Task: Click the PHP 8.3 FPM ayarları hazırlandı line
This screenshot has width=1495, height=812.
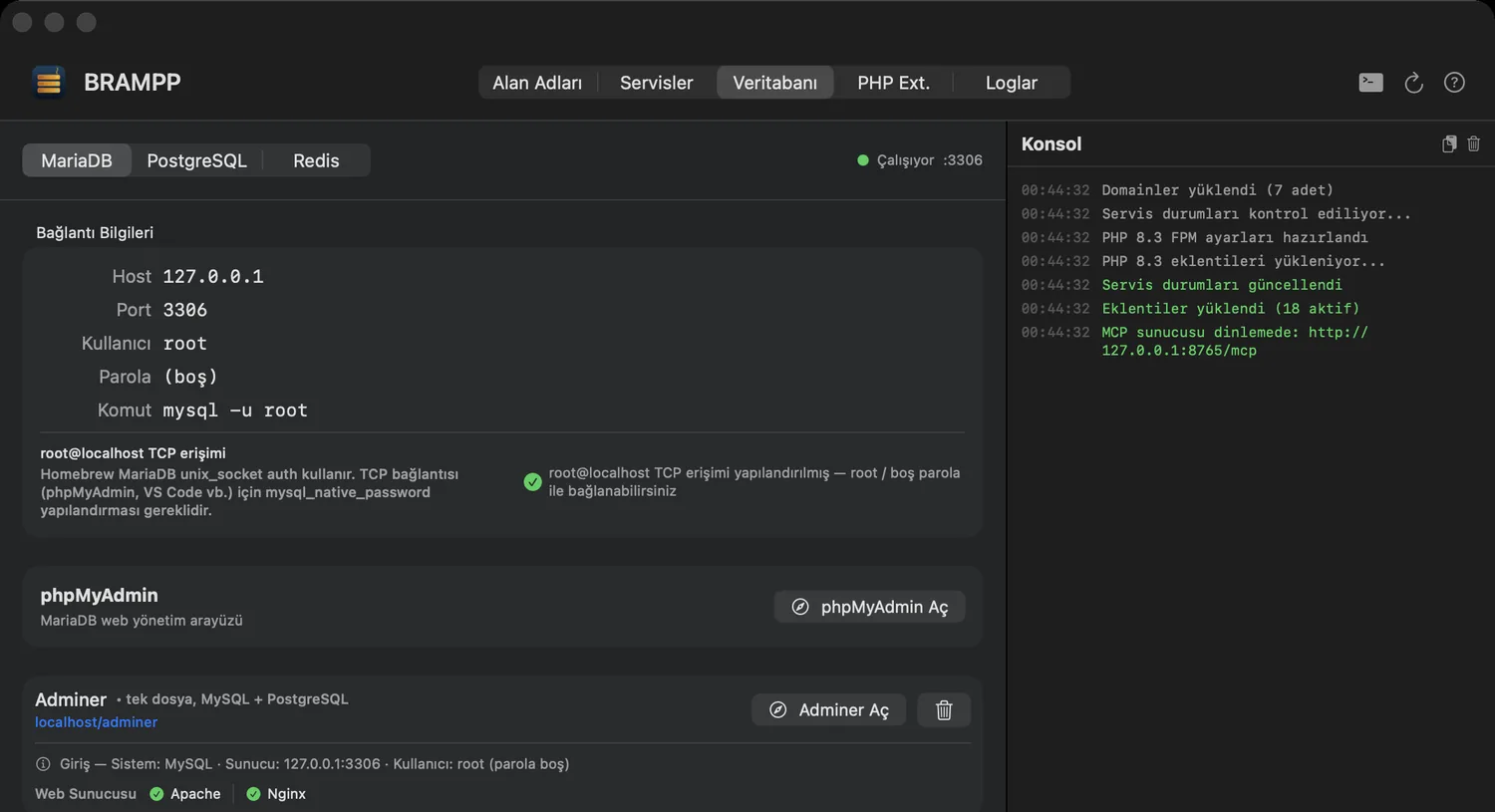Action: [1235, 238]
